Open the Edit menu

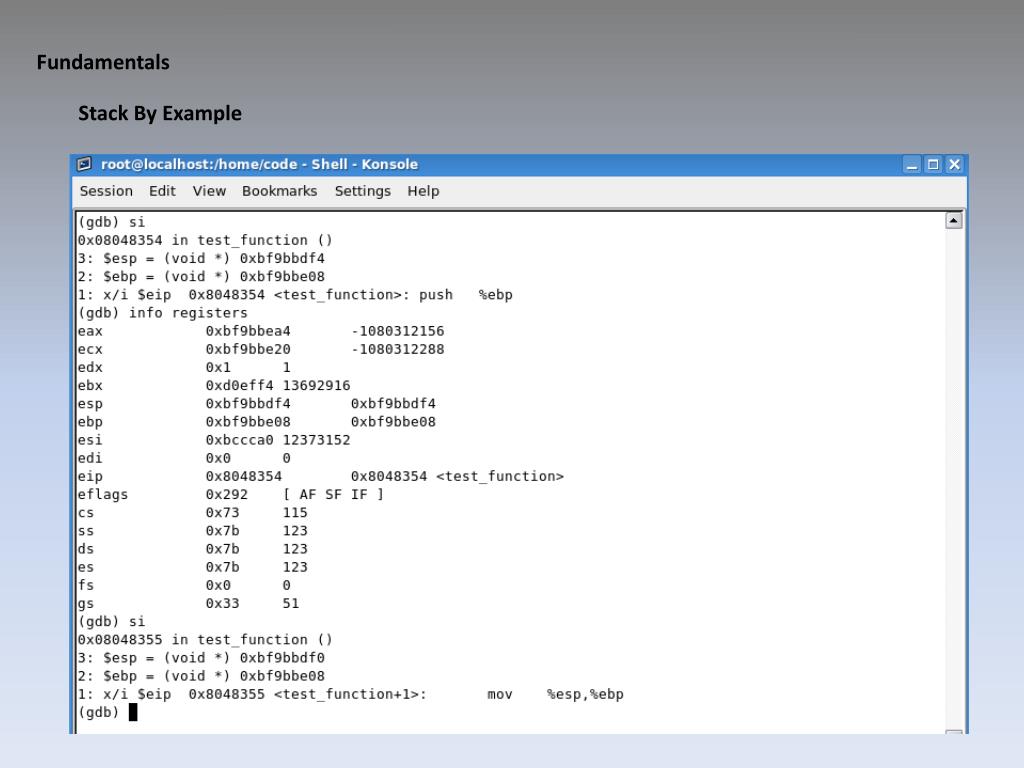click(162, 191)
